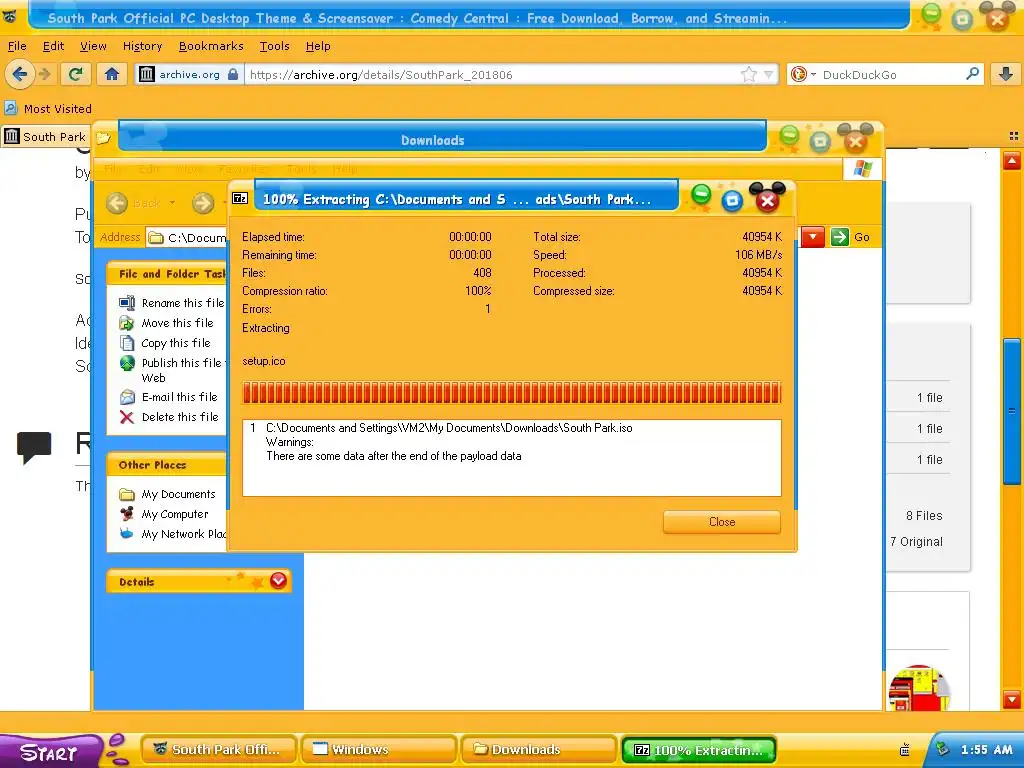Expand the Details panel chevron
This screenshot has width=1024, height=768.
pyautogui.click(x=278, y=580)
